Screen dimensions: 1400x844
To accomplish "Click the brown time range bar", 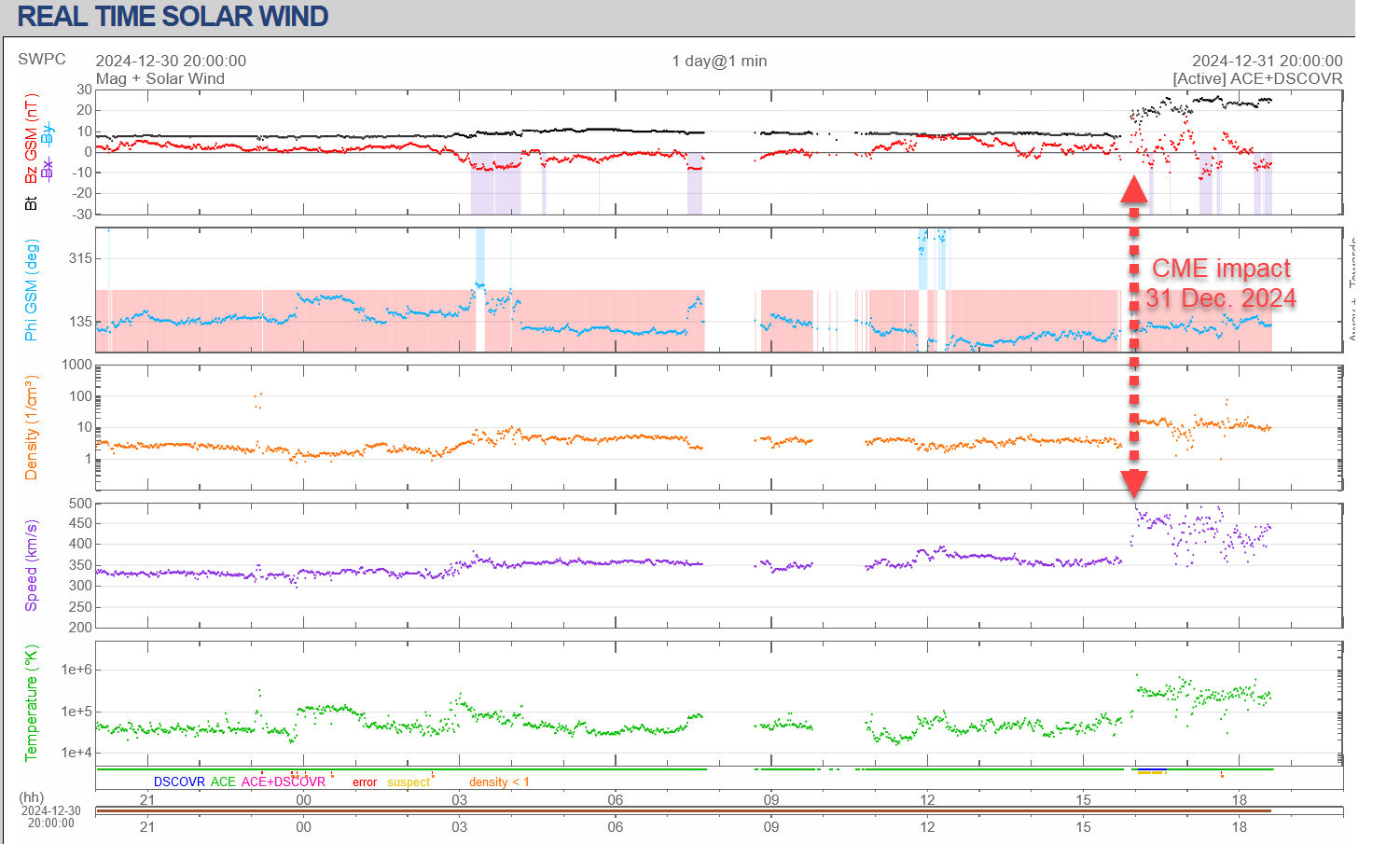I will [683, 811].
